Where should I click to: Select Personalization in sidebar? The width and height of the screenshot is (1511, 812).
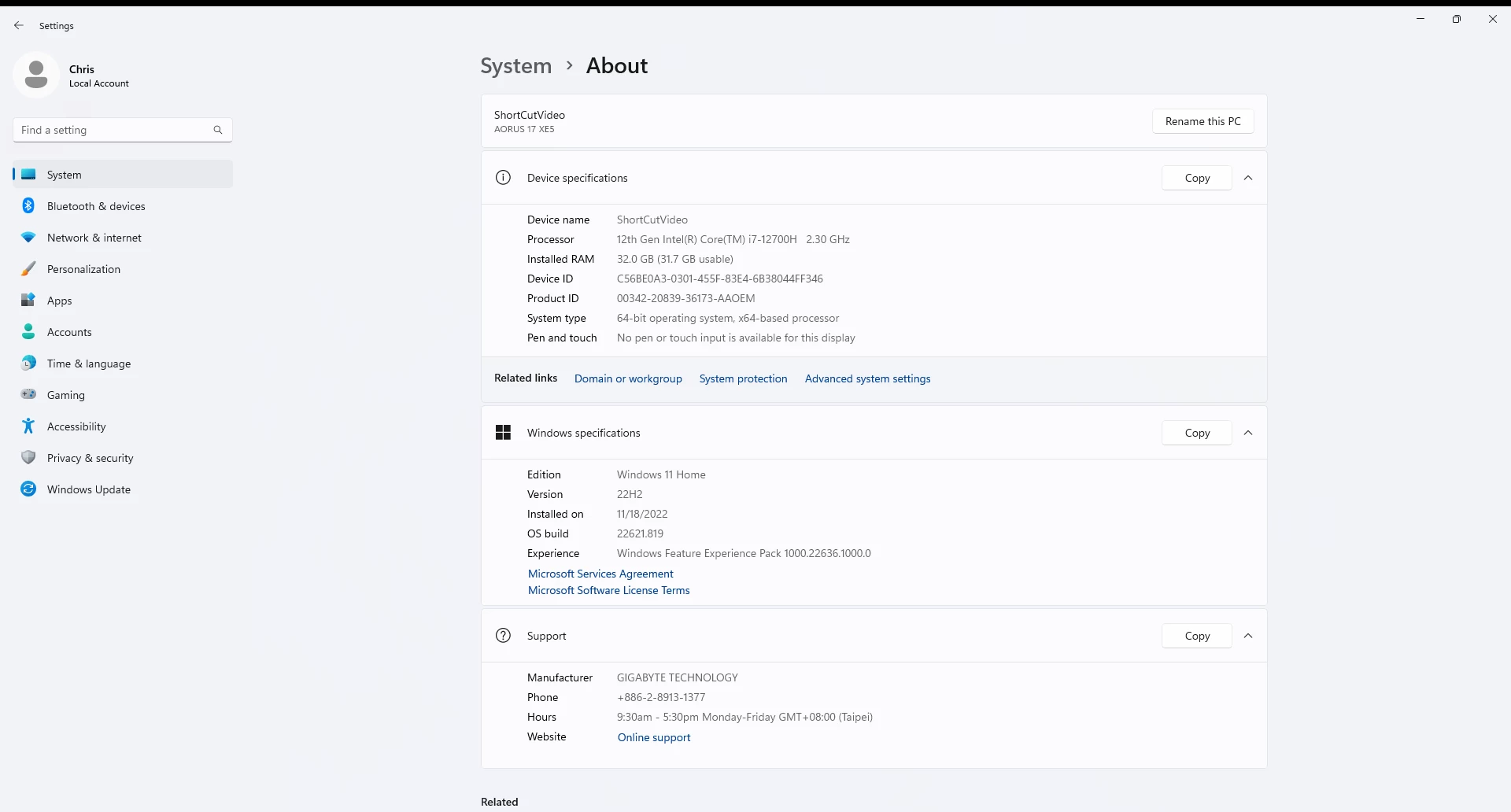[123, 269]
